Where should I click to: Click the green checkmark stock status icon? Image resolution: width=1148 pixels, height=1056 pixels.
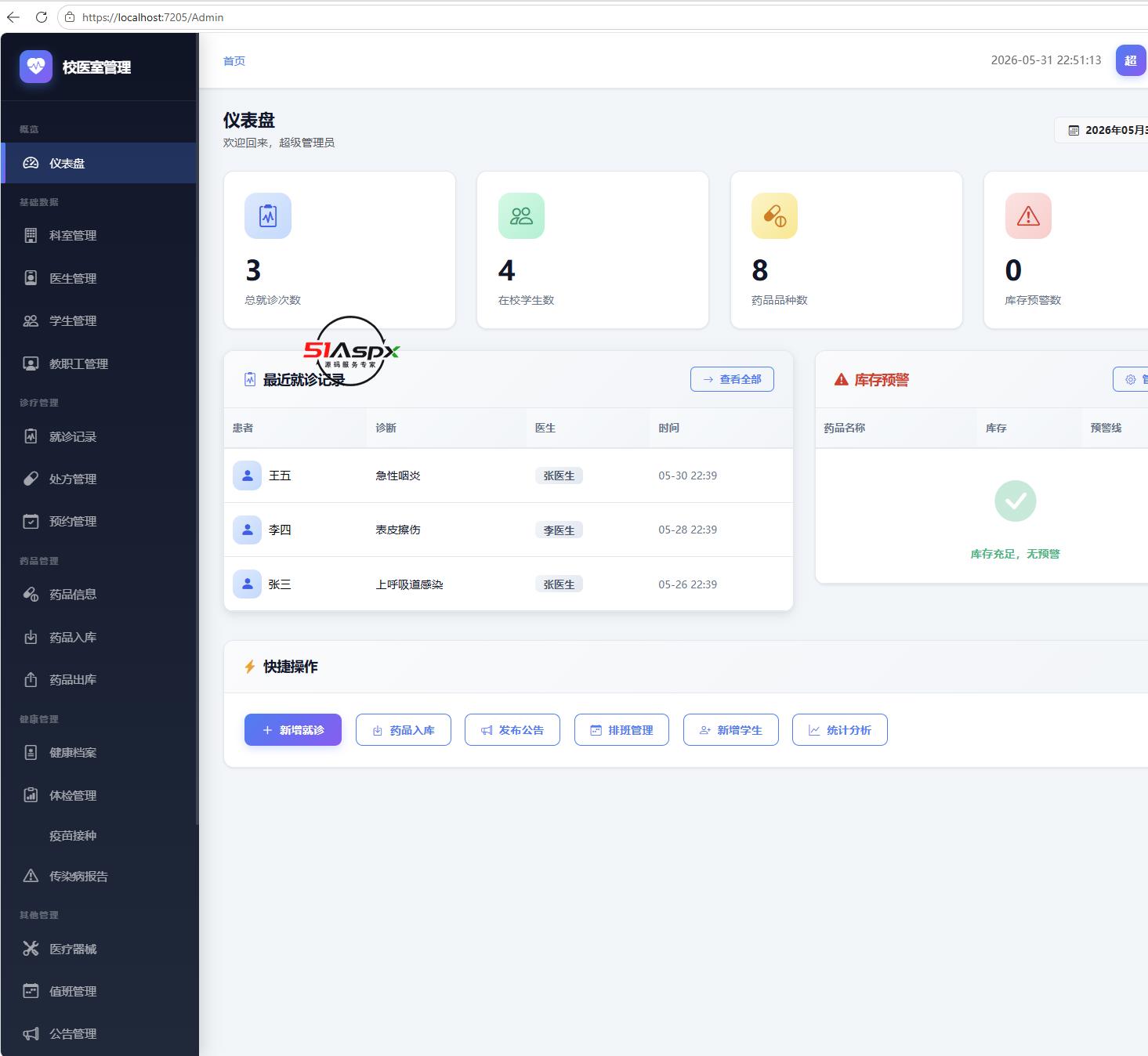click(x=1016, y=501)
